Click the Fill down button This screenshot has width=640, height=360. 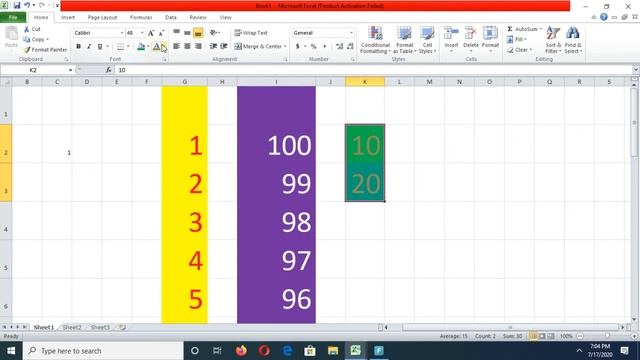point(516,39)
